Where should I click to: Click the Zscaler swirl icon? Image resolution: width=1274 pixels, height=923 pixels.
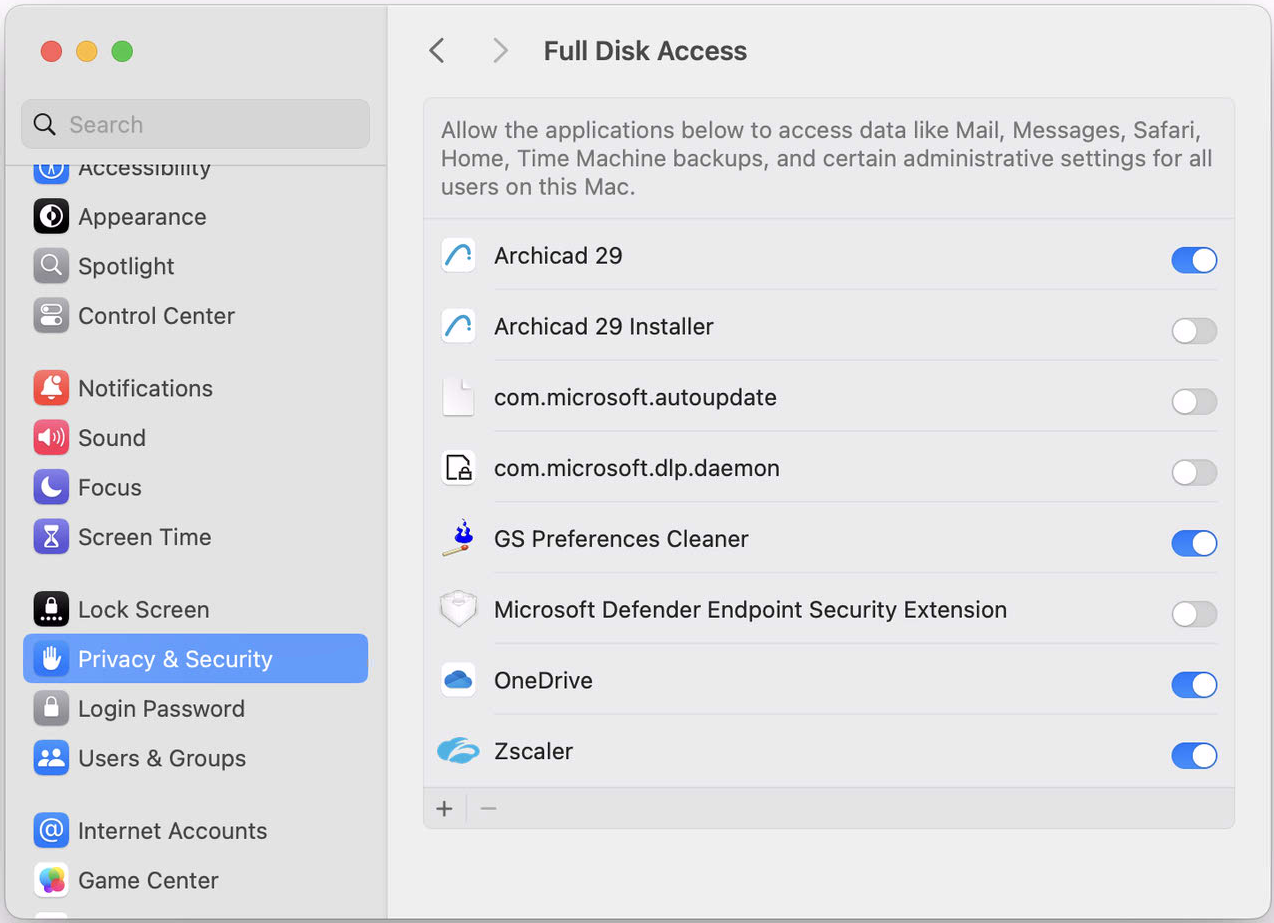pyautogui.click(x=458, y=750)
